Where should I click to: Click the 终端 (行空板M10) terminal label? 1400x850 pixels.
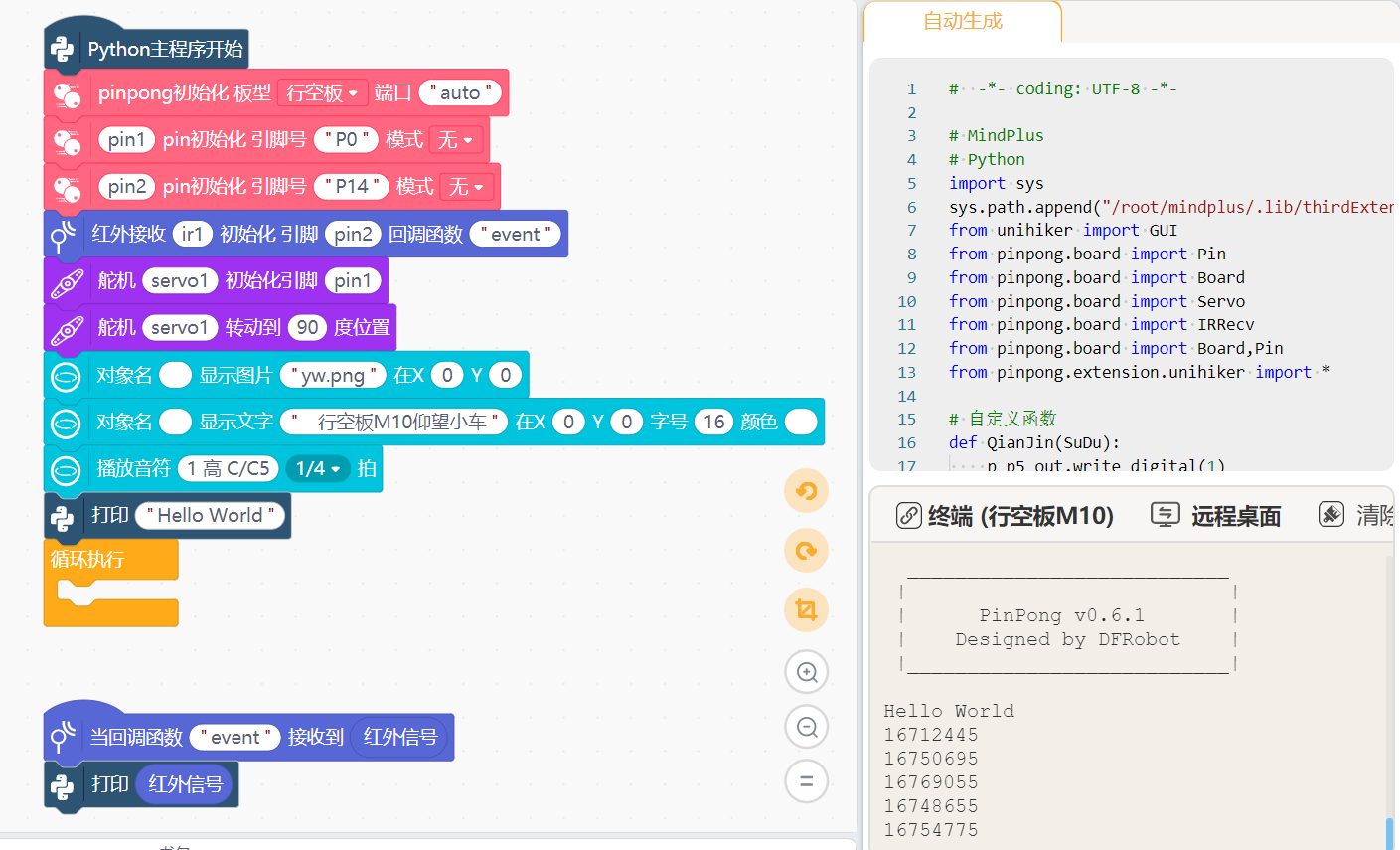point(1019,516)
